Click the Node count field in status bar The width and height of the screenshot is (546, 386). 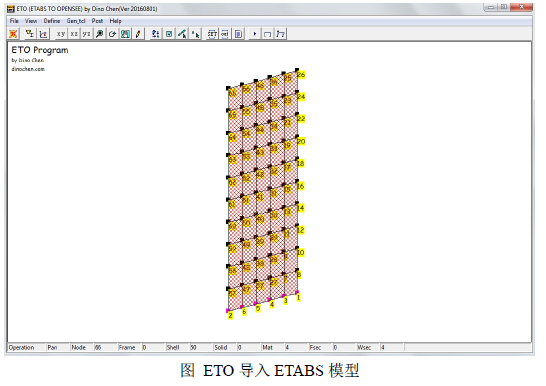[x=104, y=347]
